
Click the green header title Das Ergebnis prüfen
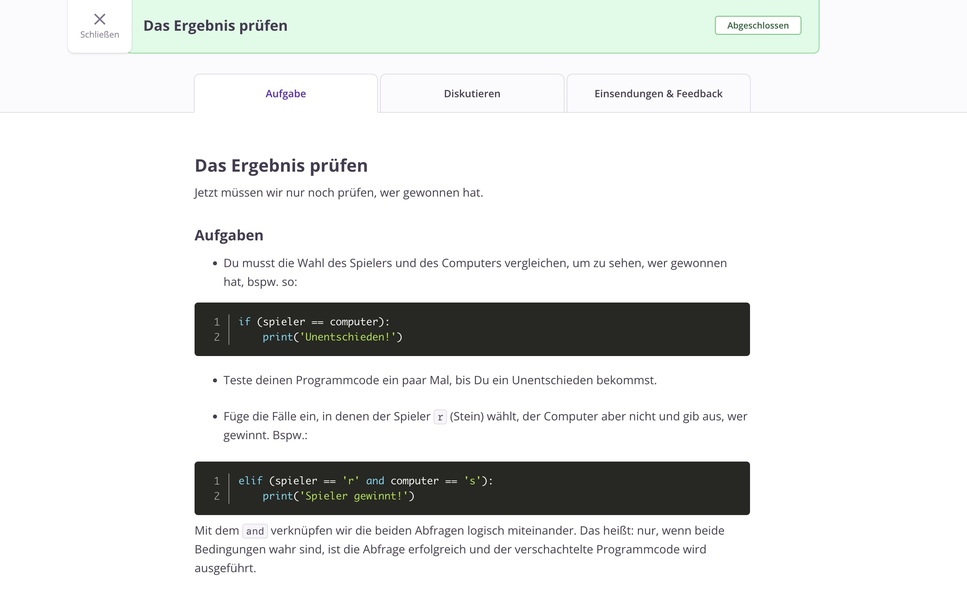(x=215, y=26)
